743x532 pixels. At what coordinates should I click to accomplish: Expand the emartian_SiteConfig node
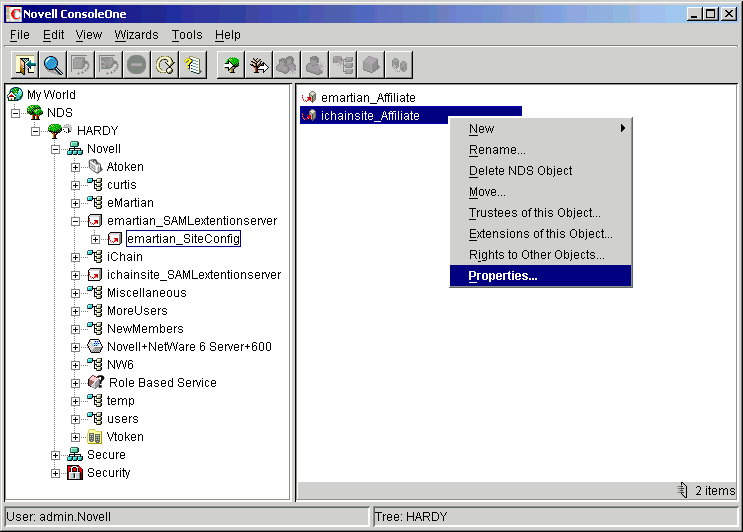[x=96, y=239]
